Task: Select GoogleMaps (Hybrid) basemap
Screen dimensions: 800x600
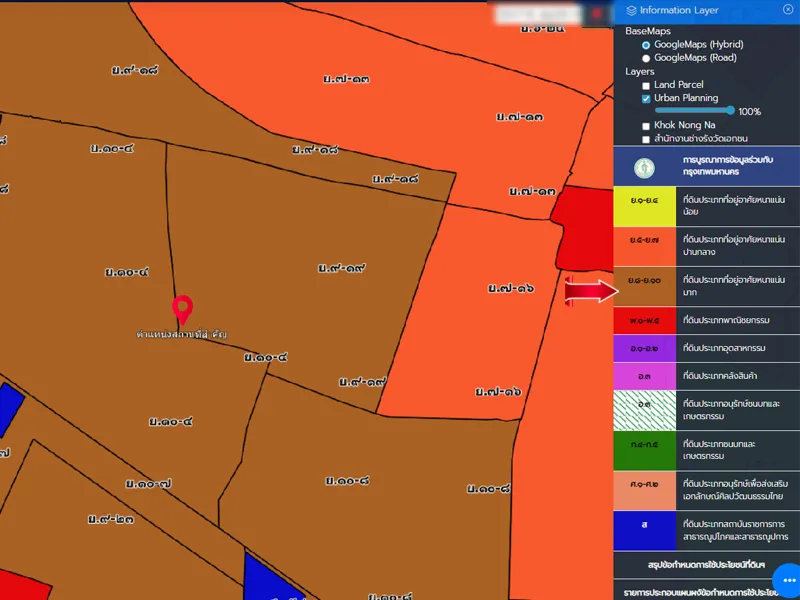Action: tap(646, 45)
